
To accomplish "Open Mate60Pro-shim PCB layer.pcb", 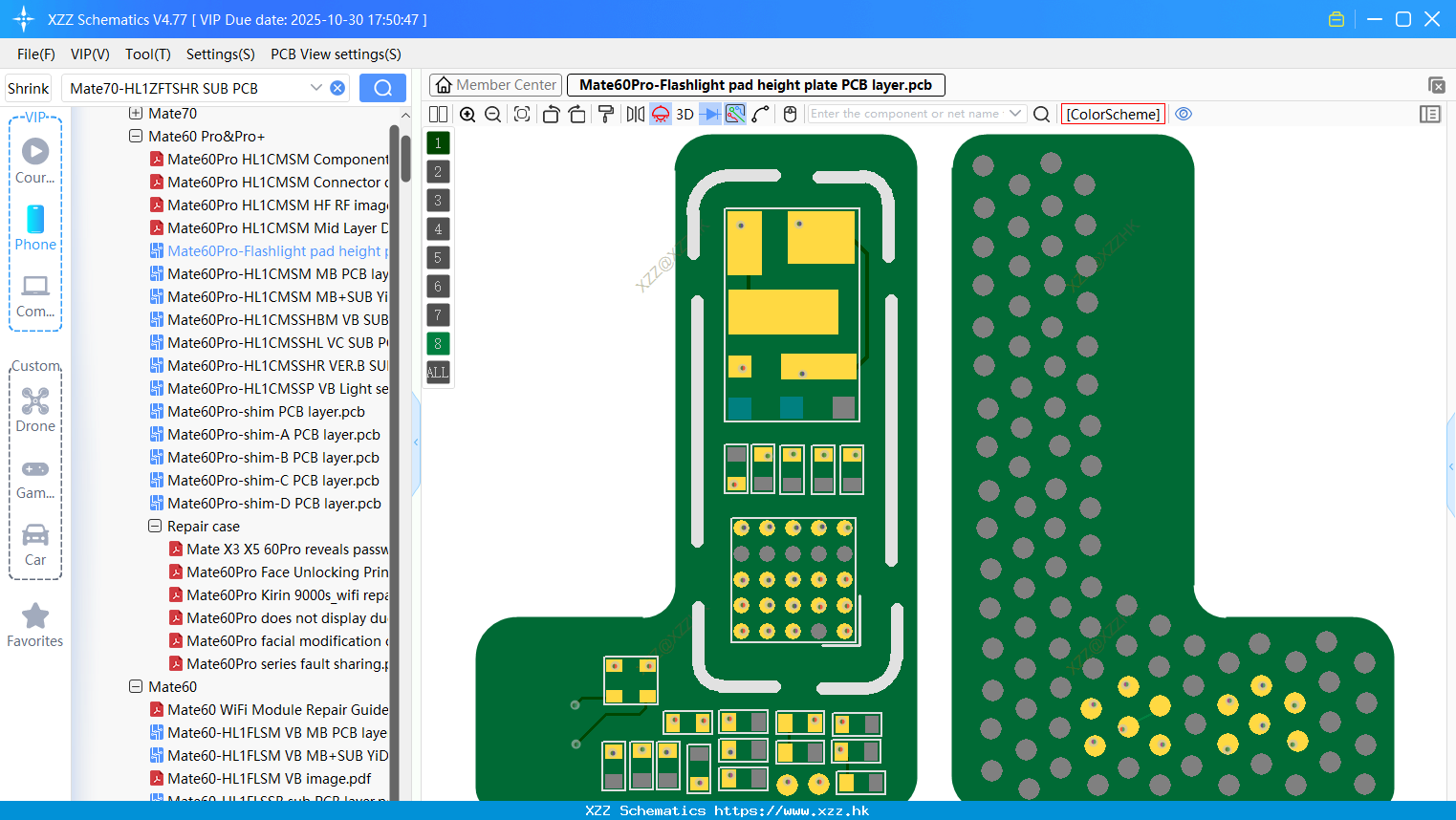I will pos(266,412).
